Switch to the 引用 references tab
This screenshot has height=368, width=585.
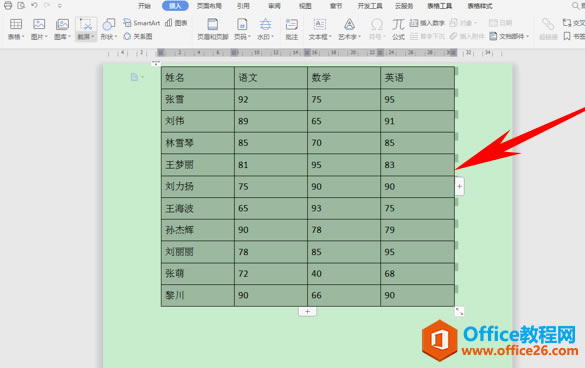(243, 6)
